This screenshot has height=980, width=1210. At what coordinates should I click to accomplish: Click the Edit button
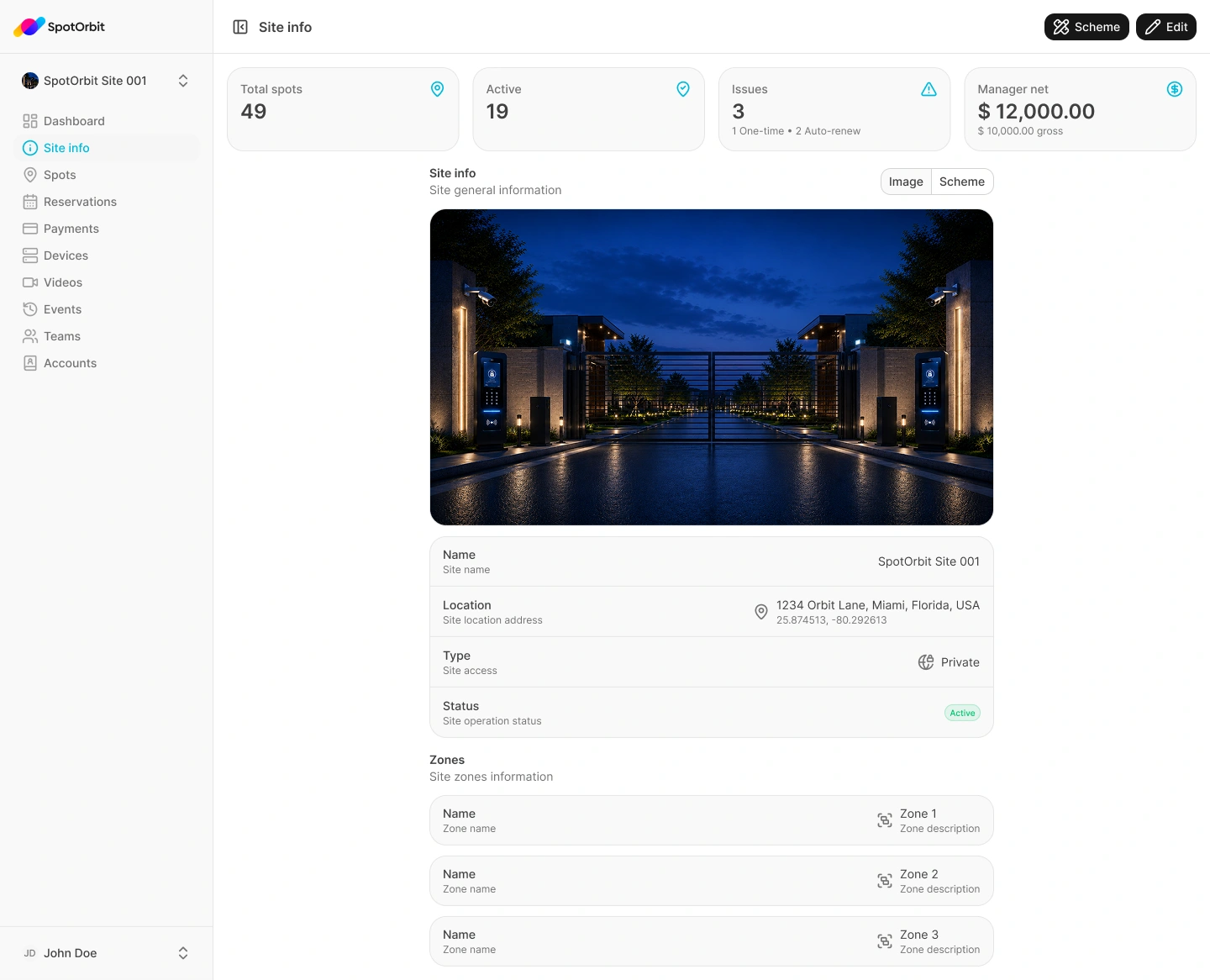point(1166,27)
